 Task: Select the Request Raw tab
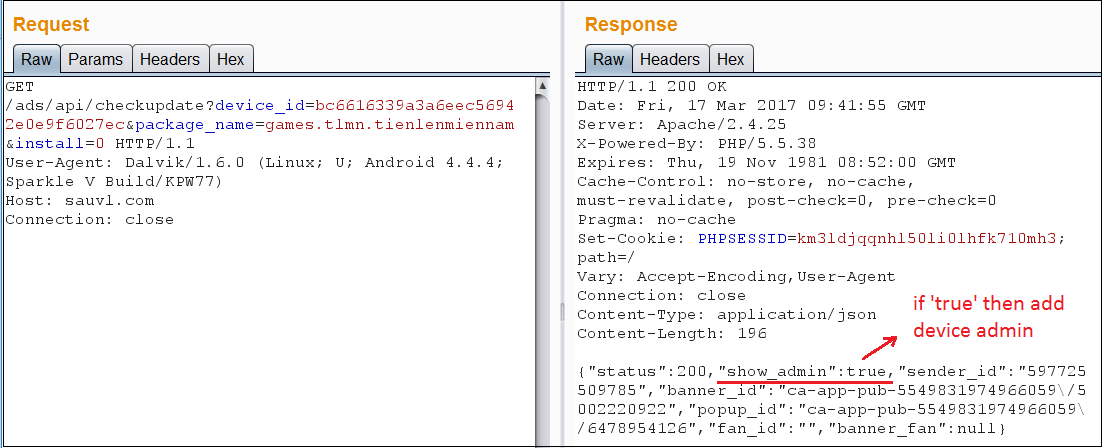coord(37,59)
